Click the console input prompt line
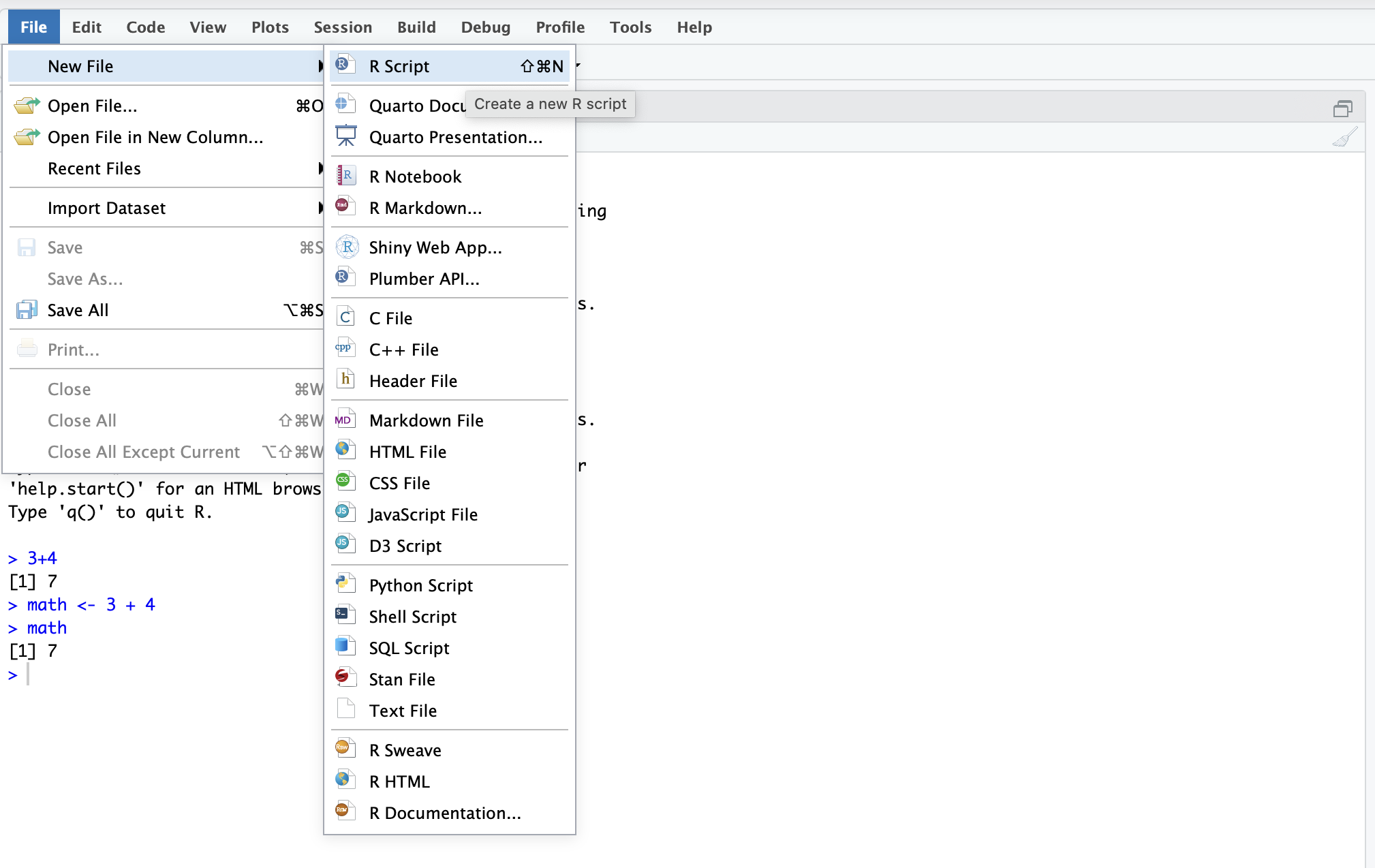The width and height of the screenshot is (1375, 868). click(x=164, y=674)
